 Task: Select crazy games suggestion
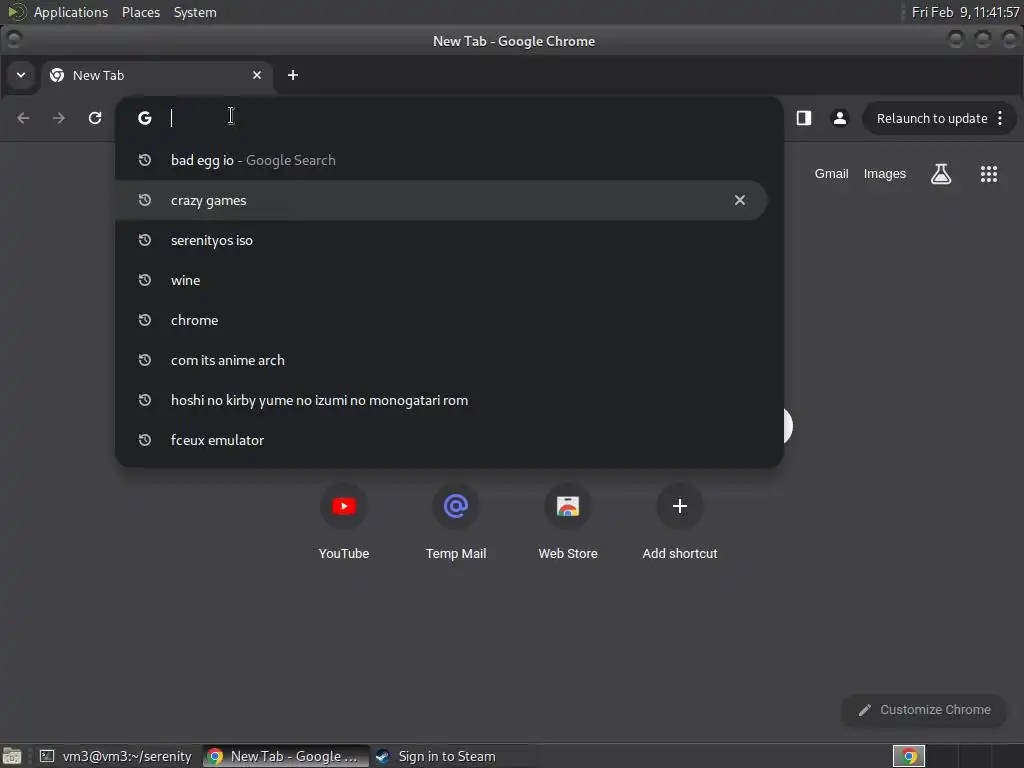pos(441,200)
